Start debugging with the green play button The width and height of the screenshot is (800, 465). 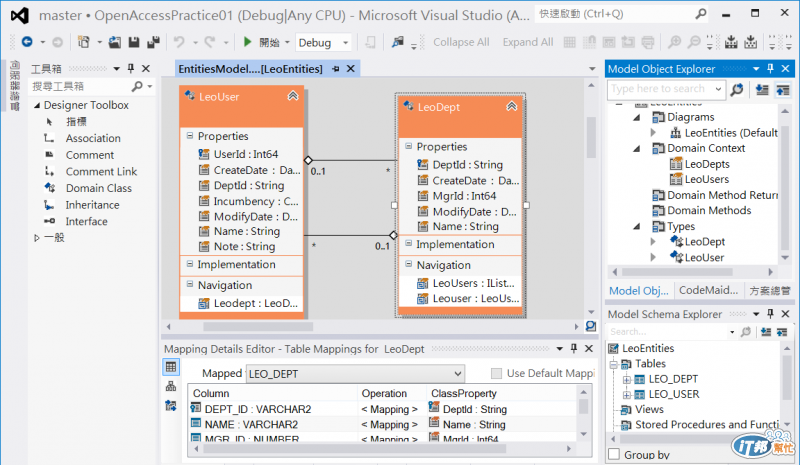(247, 42)
